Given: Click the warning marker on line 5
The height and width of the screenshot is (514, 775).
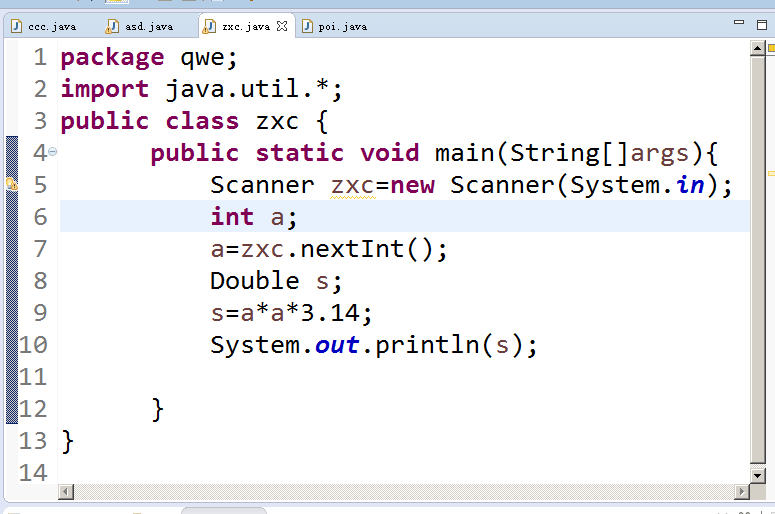Looking at the screenshot, I should click(11, 184).
